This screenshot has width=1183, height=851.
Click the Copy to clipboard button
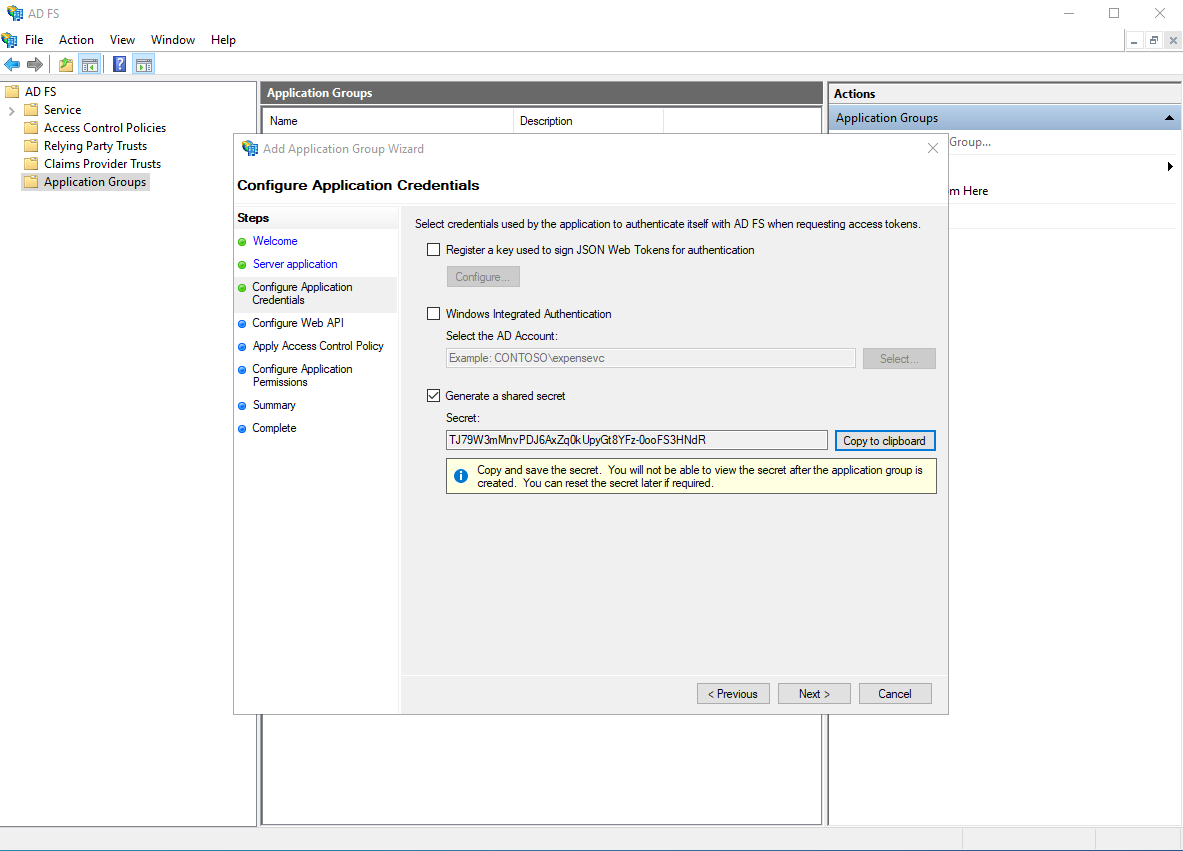[x=885, y=440]
